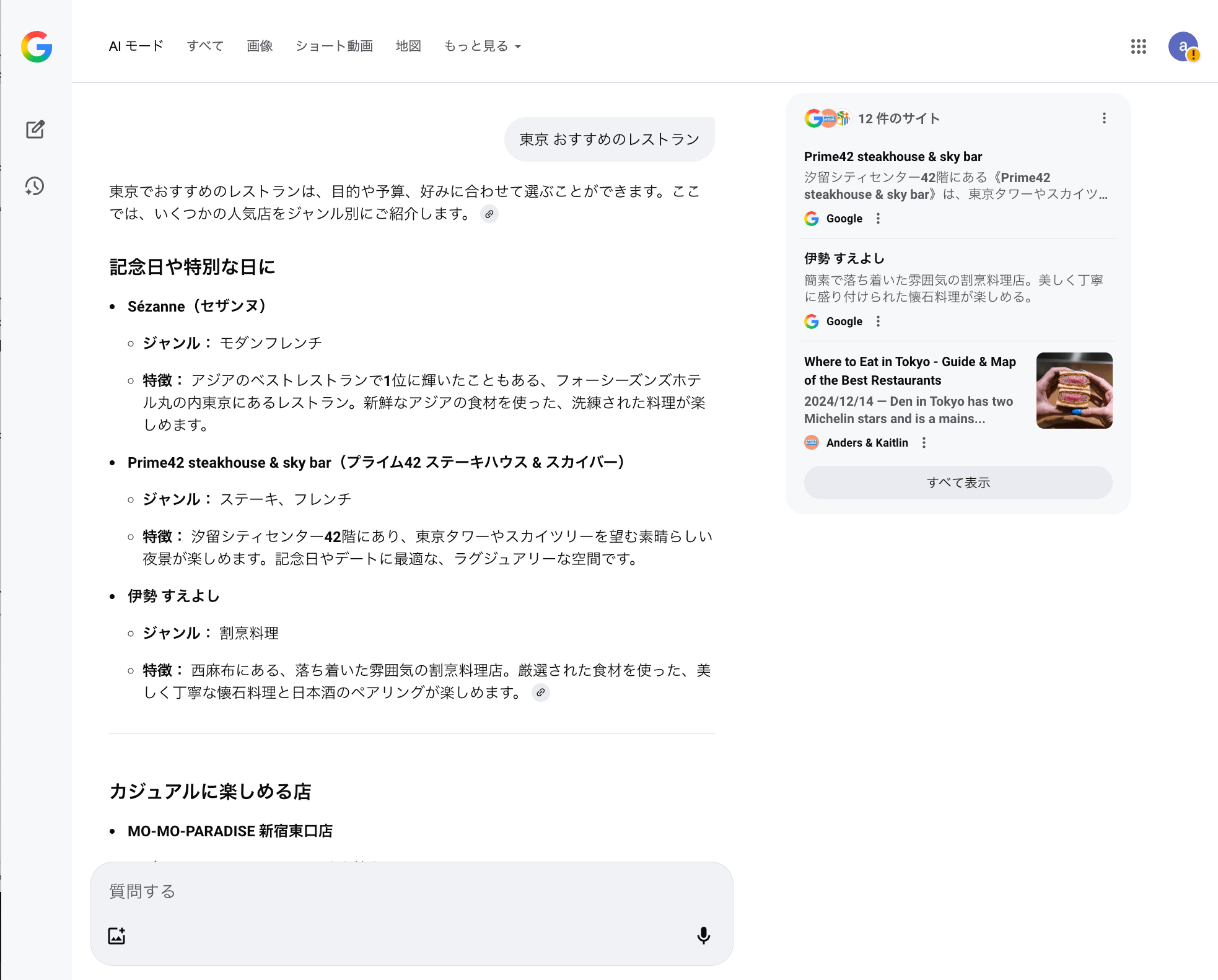Click the microphone voice input icon
This screenshot has height=980, width=1218.
pos(703,935)
